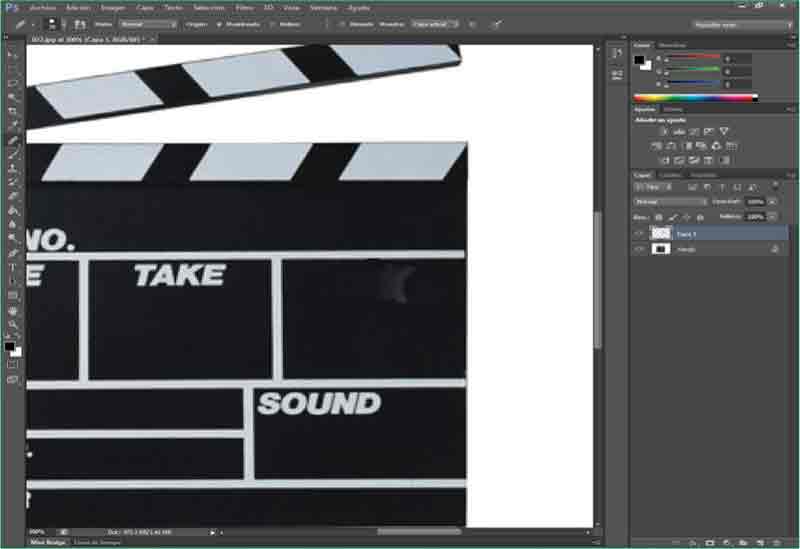
Task: Select the Zoom tool in toolbar
Action: pyautogui.click(x=13, y=325)
